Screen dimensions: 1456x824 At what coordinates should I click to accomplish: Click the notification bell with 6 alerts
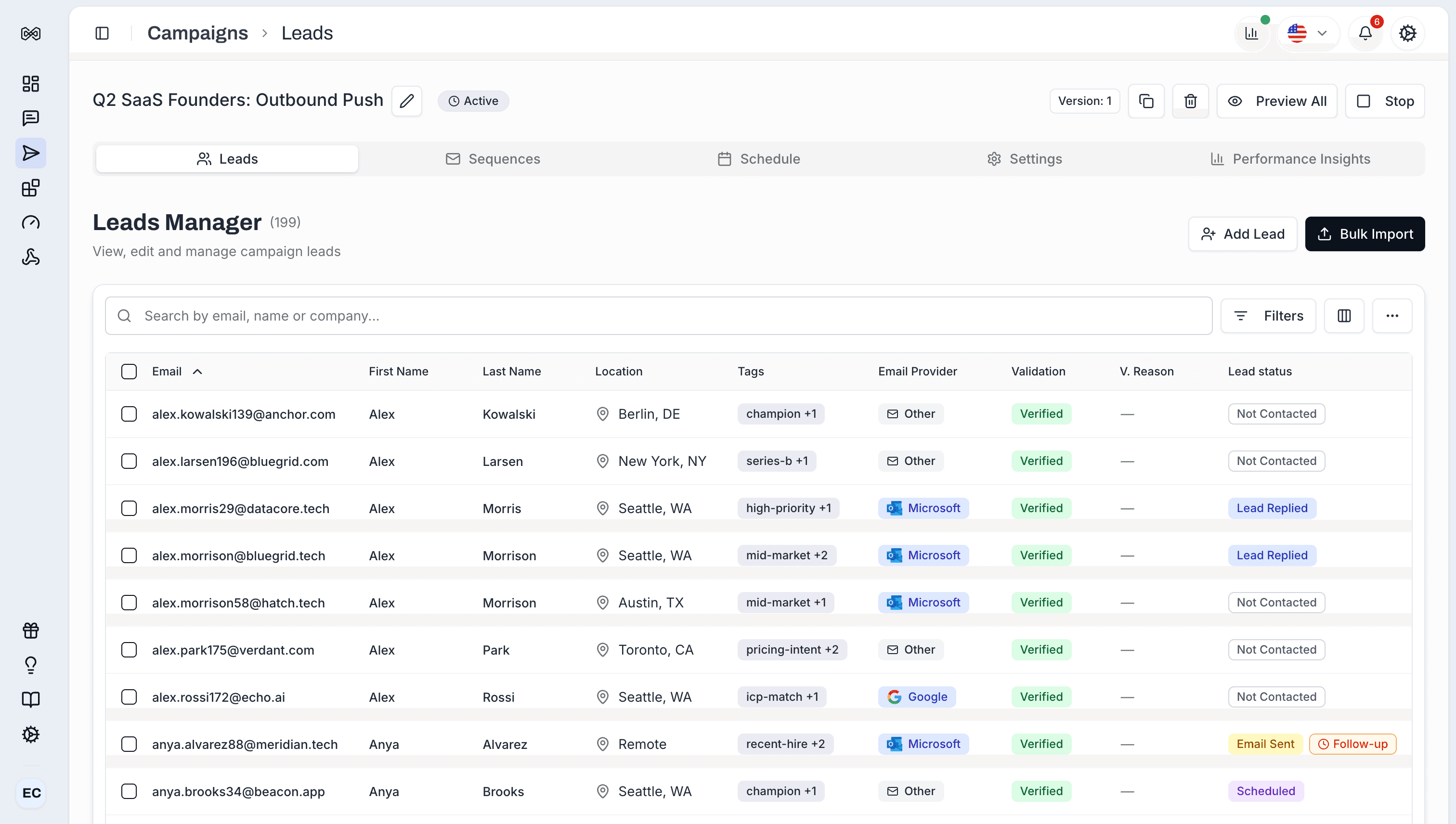point(1365,32)
